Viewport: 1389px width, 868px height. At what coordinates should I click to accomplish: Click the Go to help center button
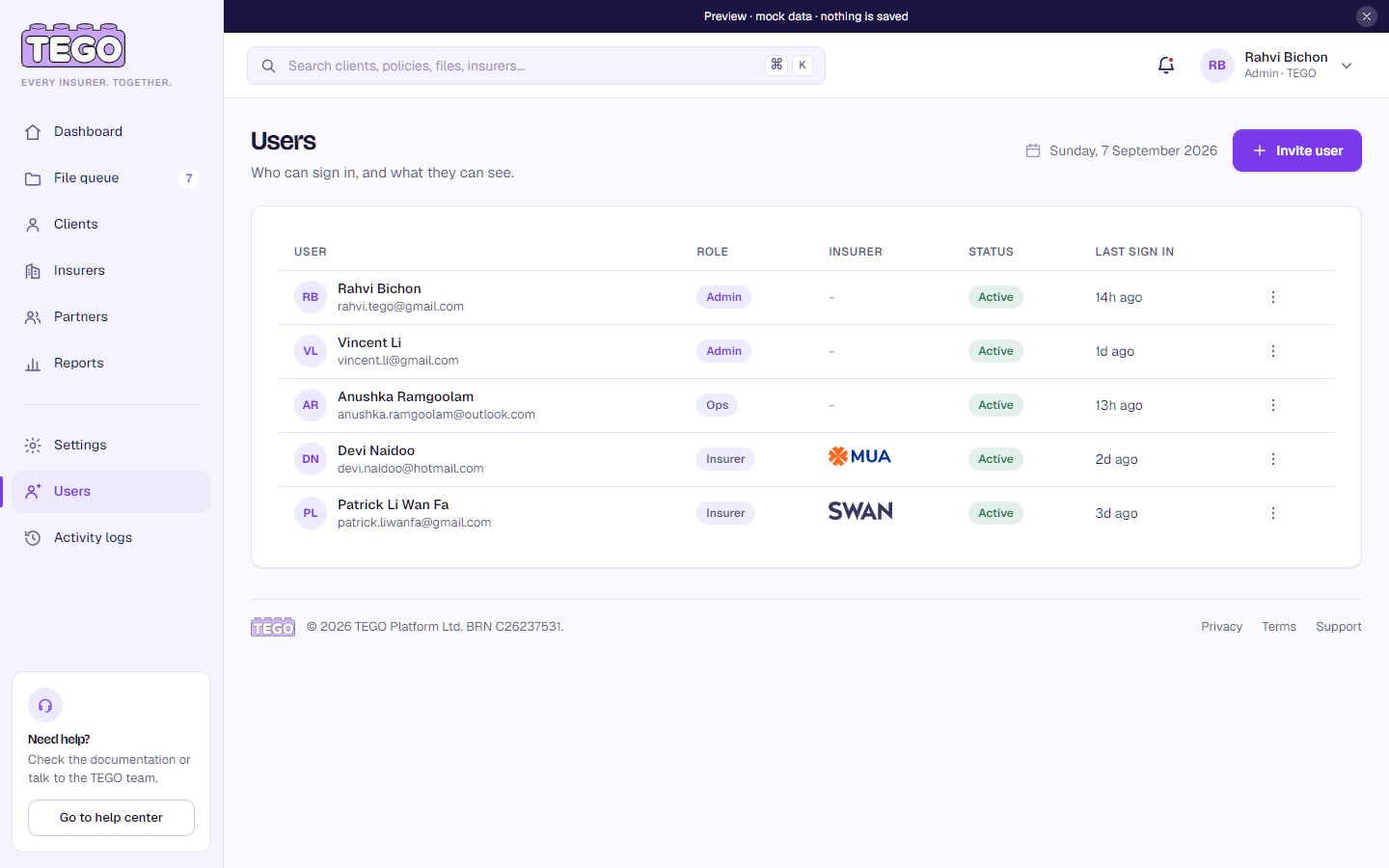pyautogui.click(x=111, y=818)
